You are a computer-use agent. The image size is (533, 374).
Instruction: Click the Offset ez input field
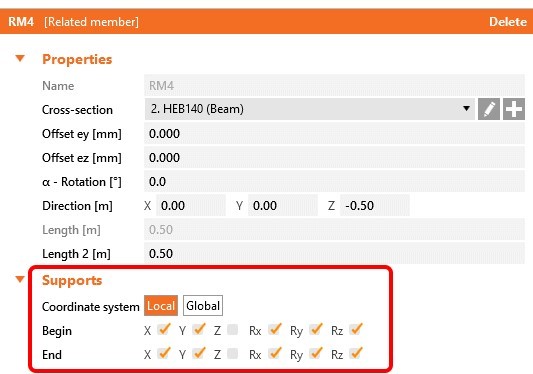[x=334, y=157]
